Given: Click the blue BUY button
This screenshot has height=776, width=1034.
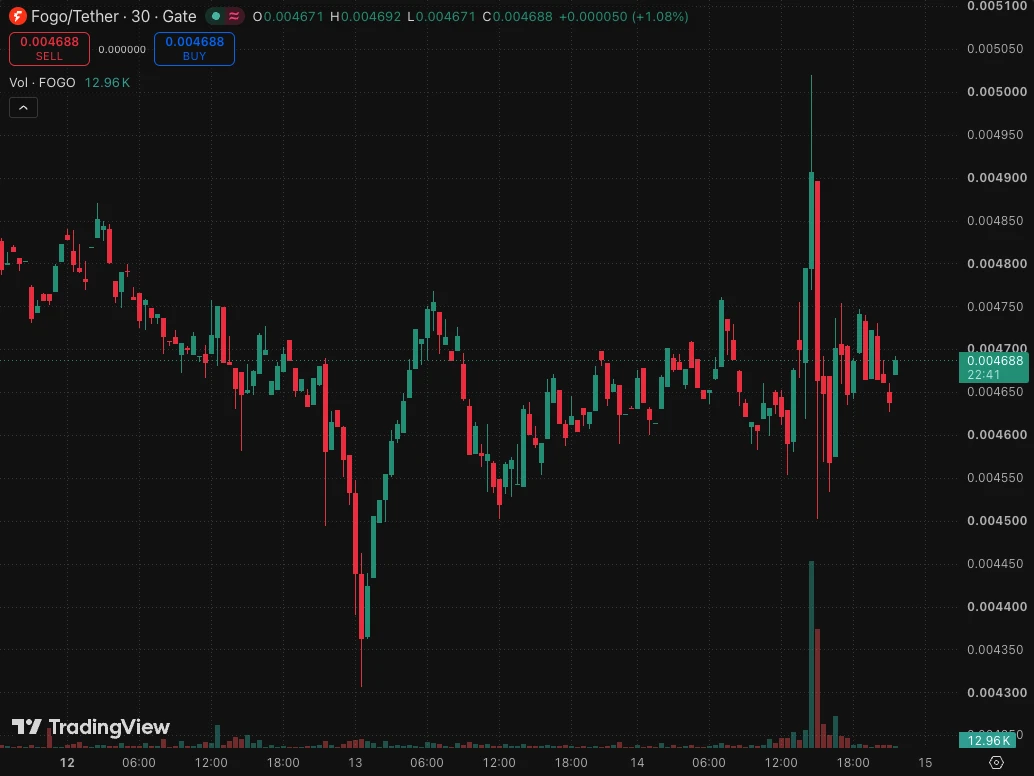Looking at the screenshot, I should tap(195, 49).
